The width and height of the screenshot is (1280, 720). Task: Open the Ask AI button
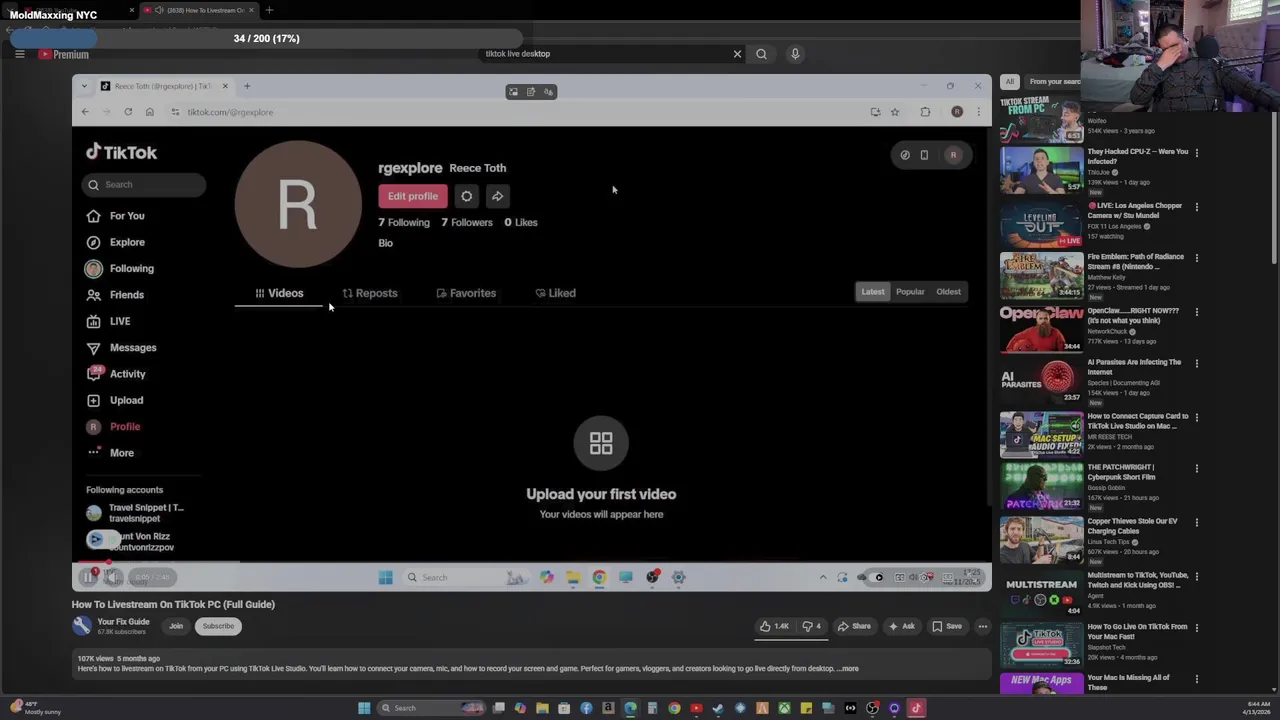(901, 626)
